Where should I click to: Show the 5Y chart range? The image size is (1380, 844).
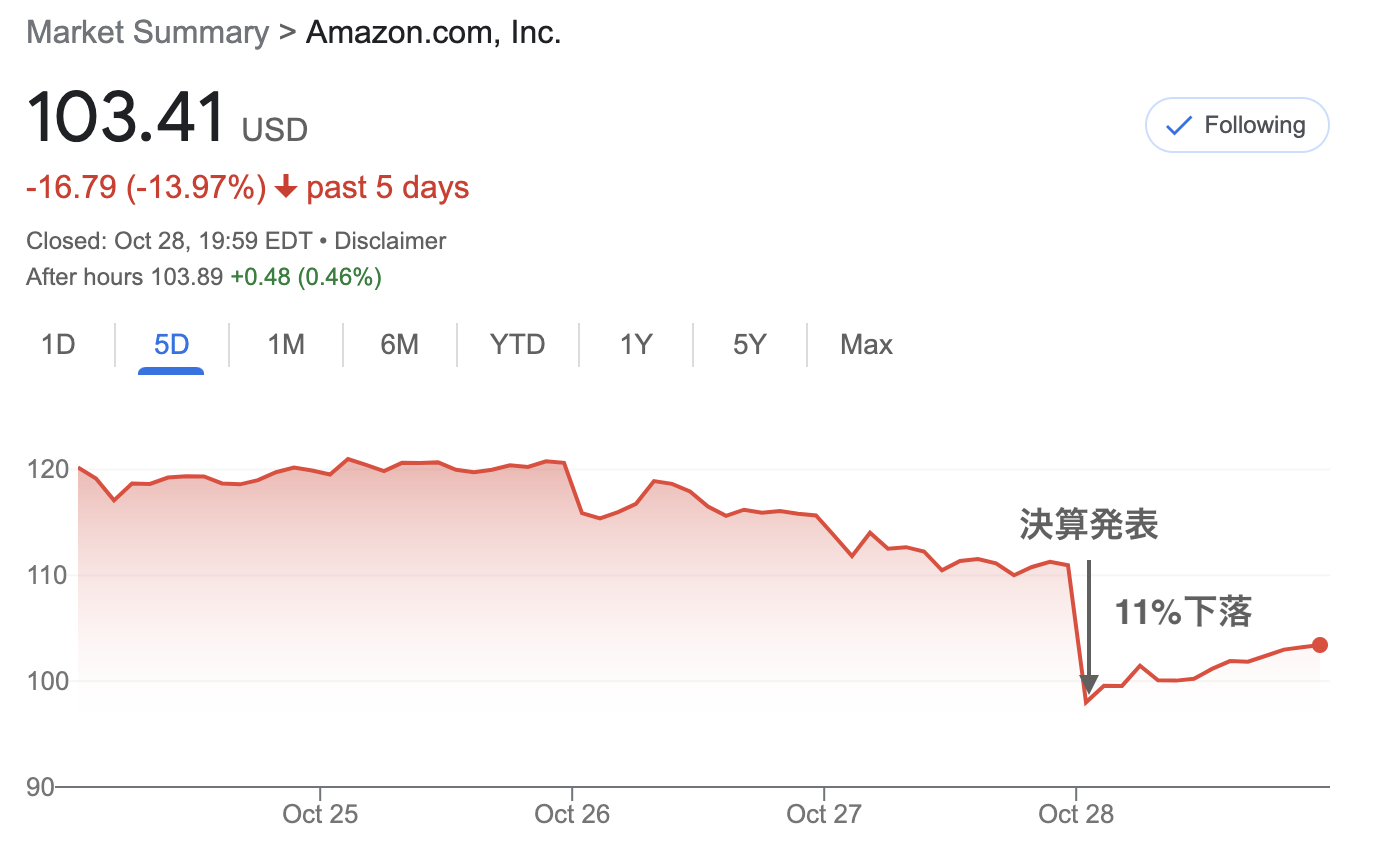click(749, 345)
